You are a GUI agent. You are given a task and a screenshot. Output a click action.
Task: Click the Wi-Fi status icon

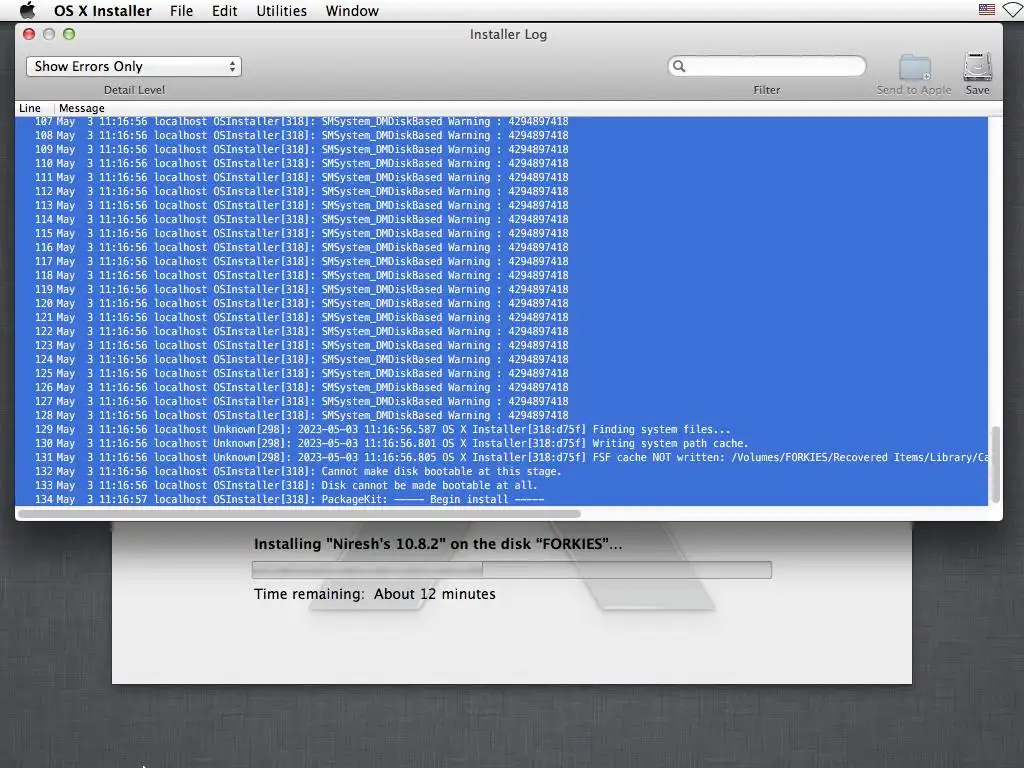point(1014,10)
